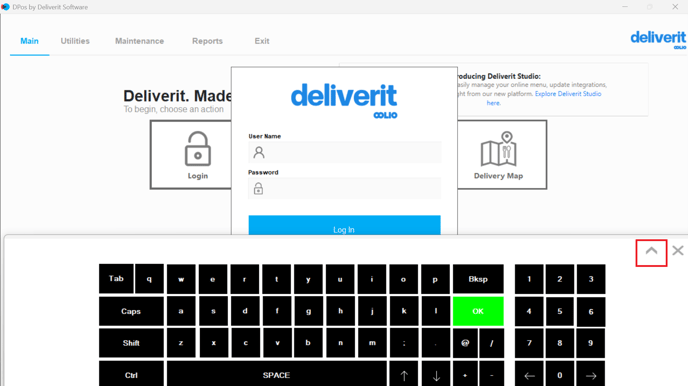Image resolution: width=688 pixels, height=386 pixels.
Task: Tap the e key
Action: click(x=213, y=279)
